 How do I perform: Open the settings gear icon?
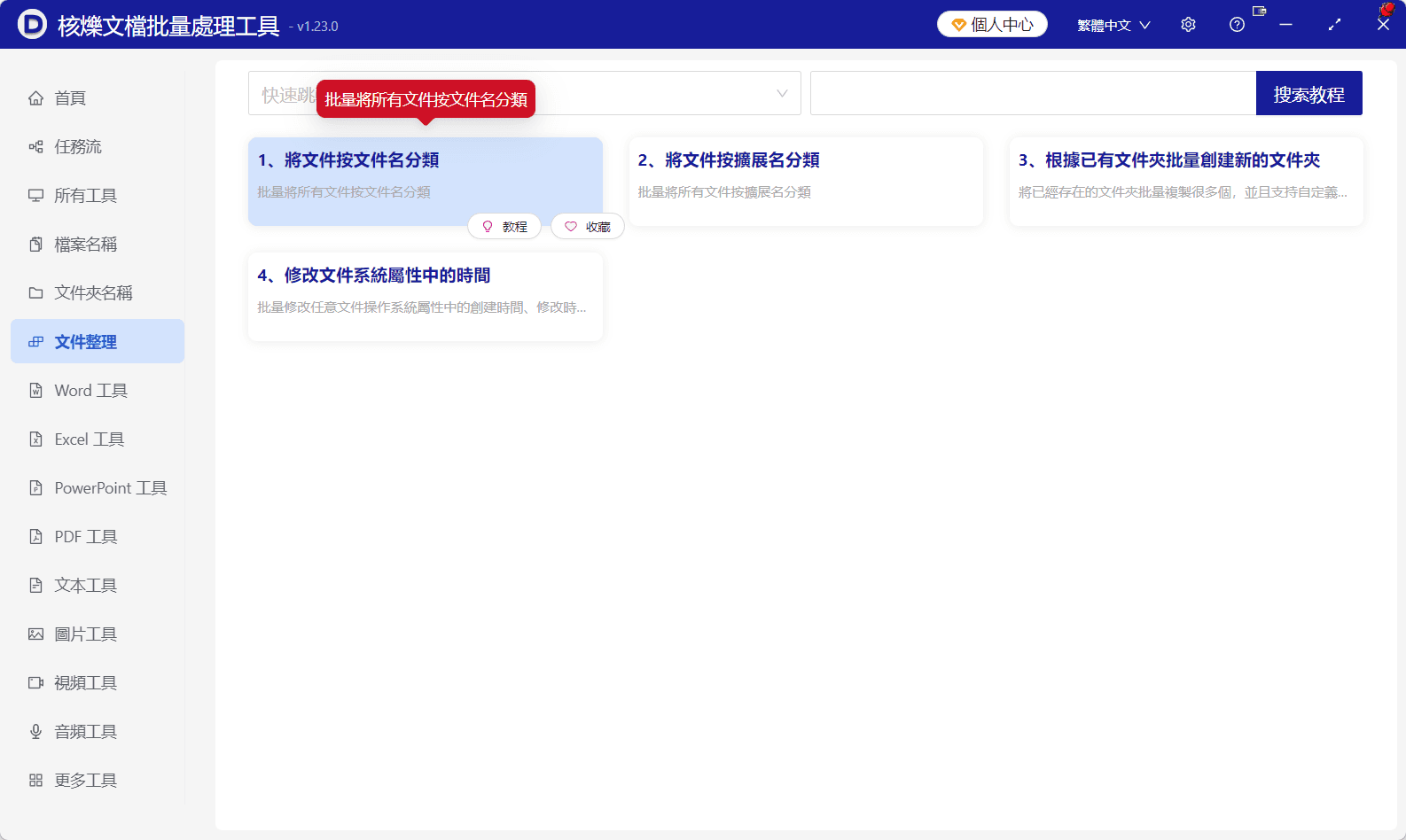(x=1188, y=25)
